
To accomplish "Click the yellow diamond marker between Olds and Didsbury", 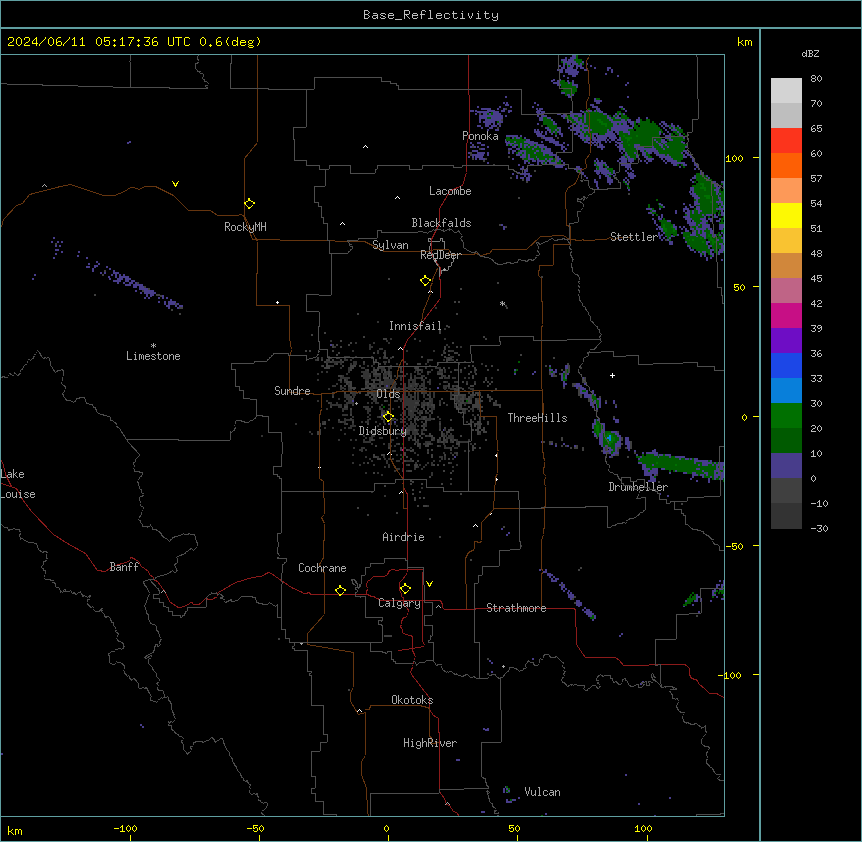I will tap(388, 417).
